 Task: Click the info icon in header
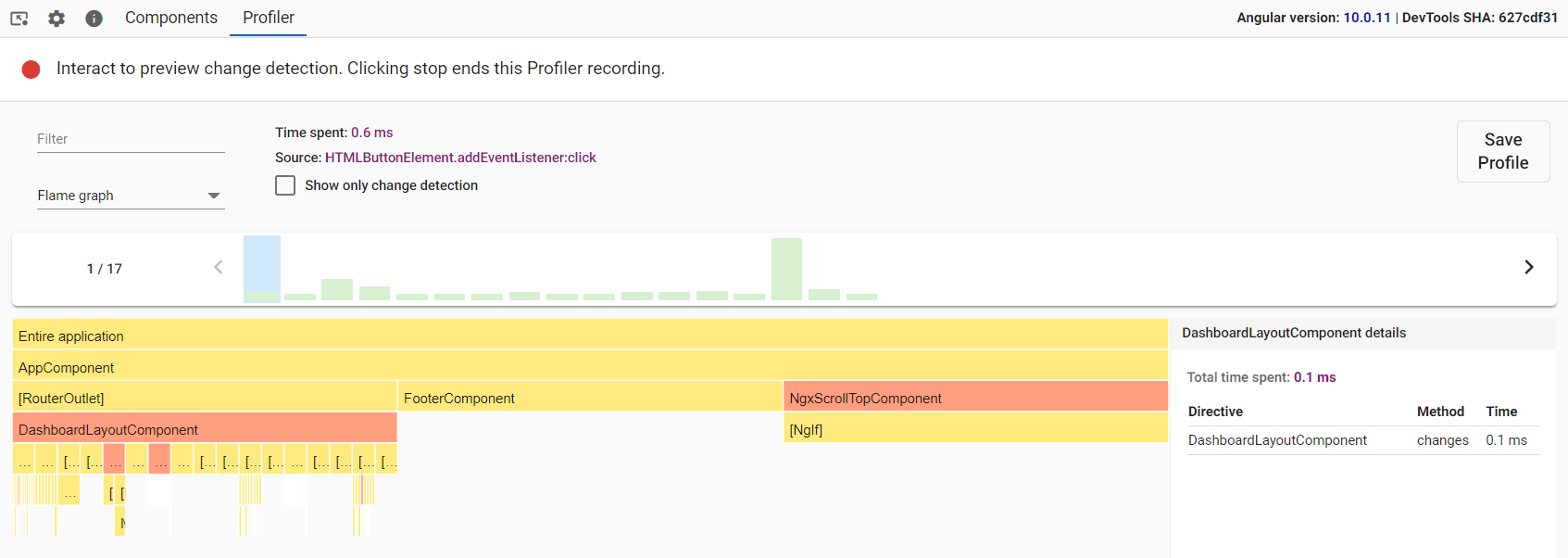click(x=94, y=18)
